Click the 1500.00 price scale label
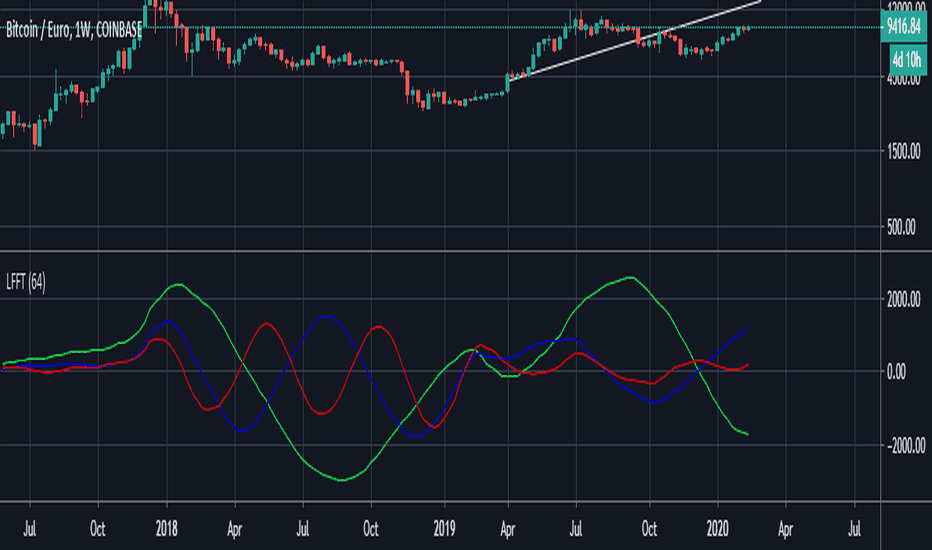Viewport: 932px width, 550px height. point(903,151)
